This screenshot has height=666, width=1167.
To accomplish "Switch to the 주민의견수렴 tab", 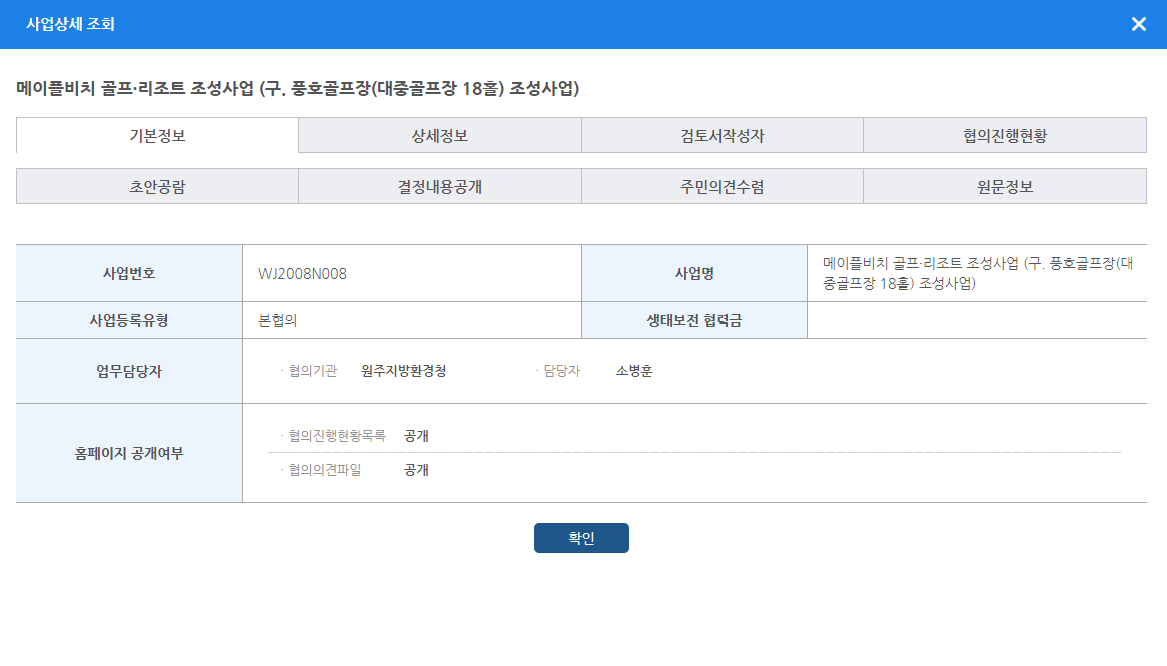I will point(722,187).
